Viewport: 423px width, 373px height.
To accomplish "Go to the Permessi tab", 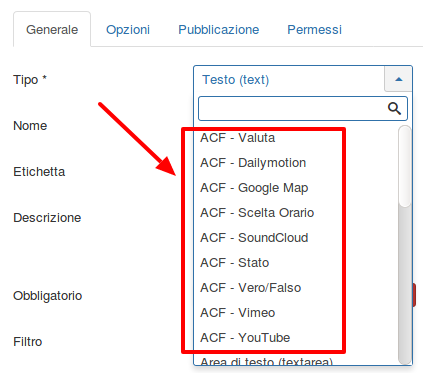I will tap(314, 30).
